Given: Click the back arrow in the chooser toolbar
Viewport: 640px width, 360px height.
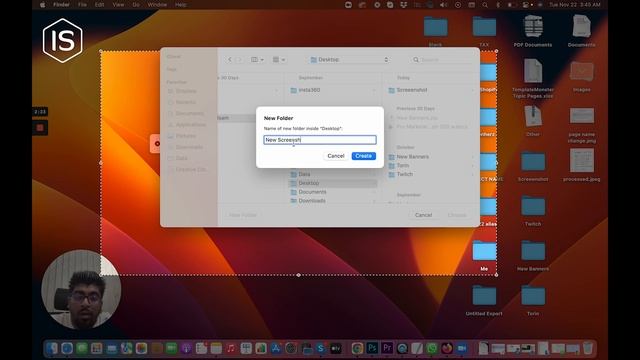Looking at the screenshot, I should (230, 60).
